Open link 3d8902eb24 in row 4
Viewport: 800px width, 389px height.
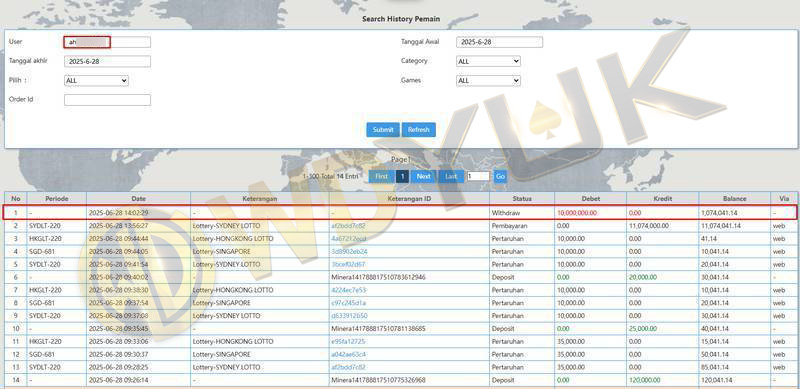(x=349, y=251)
